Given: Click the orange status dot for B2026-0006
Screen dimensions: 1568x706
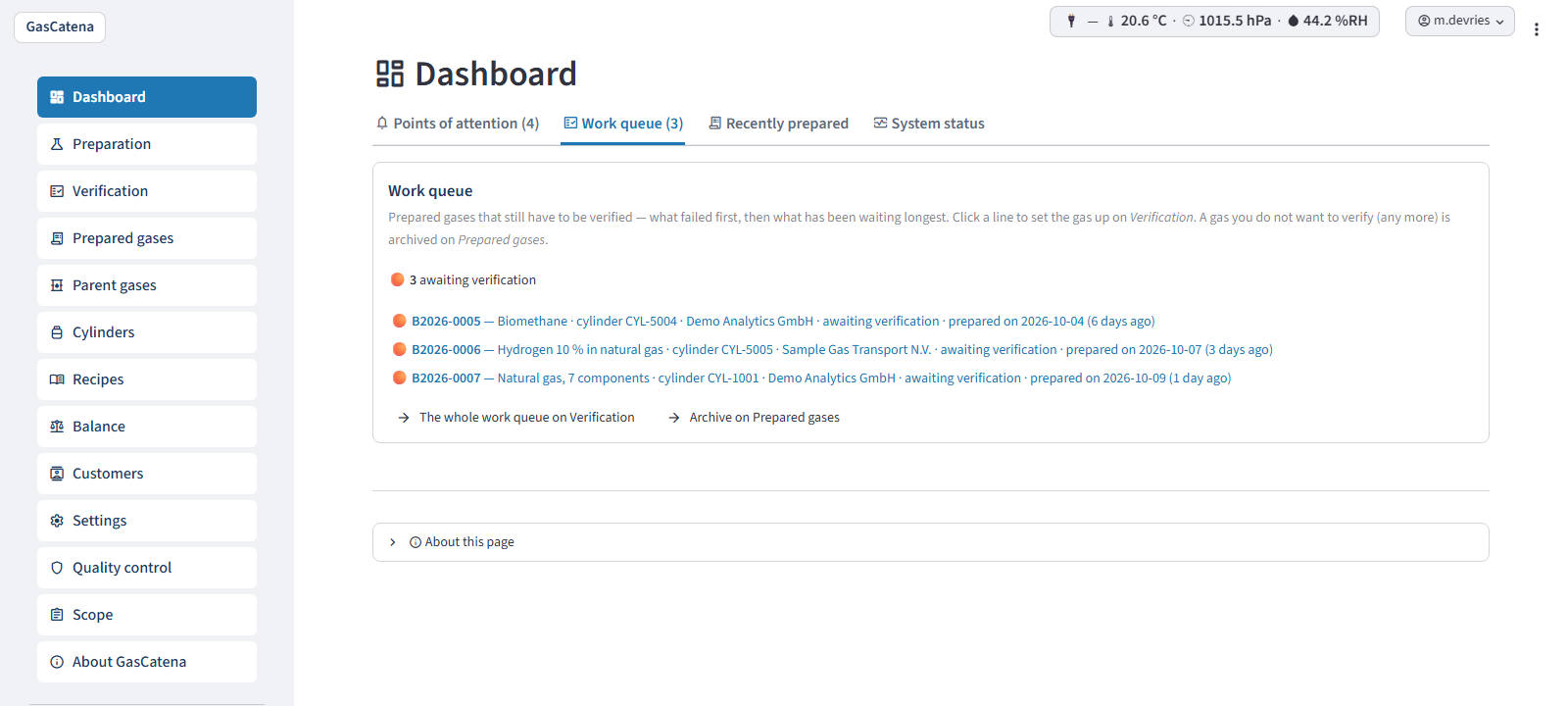Looking at the screenshot, I should (399, 349).
